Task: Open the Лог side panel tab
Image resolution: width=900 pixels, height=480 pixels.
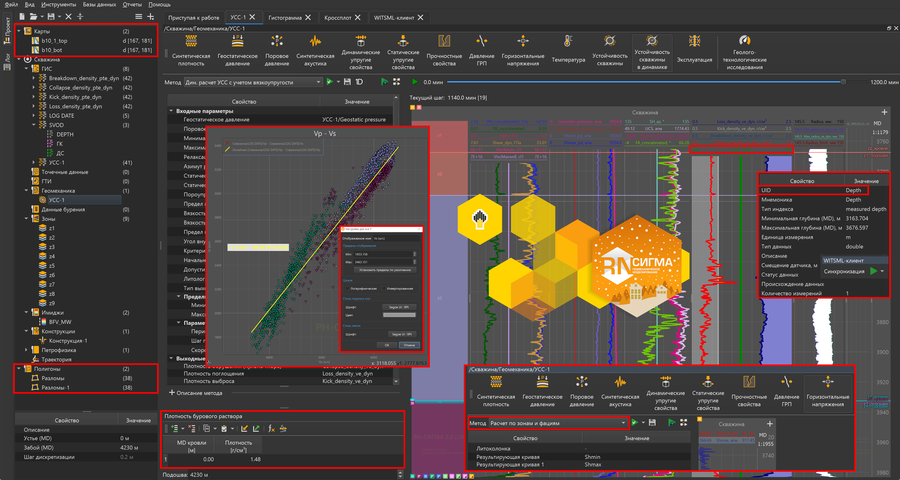Action: [x=8, y=61]
